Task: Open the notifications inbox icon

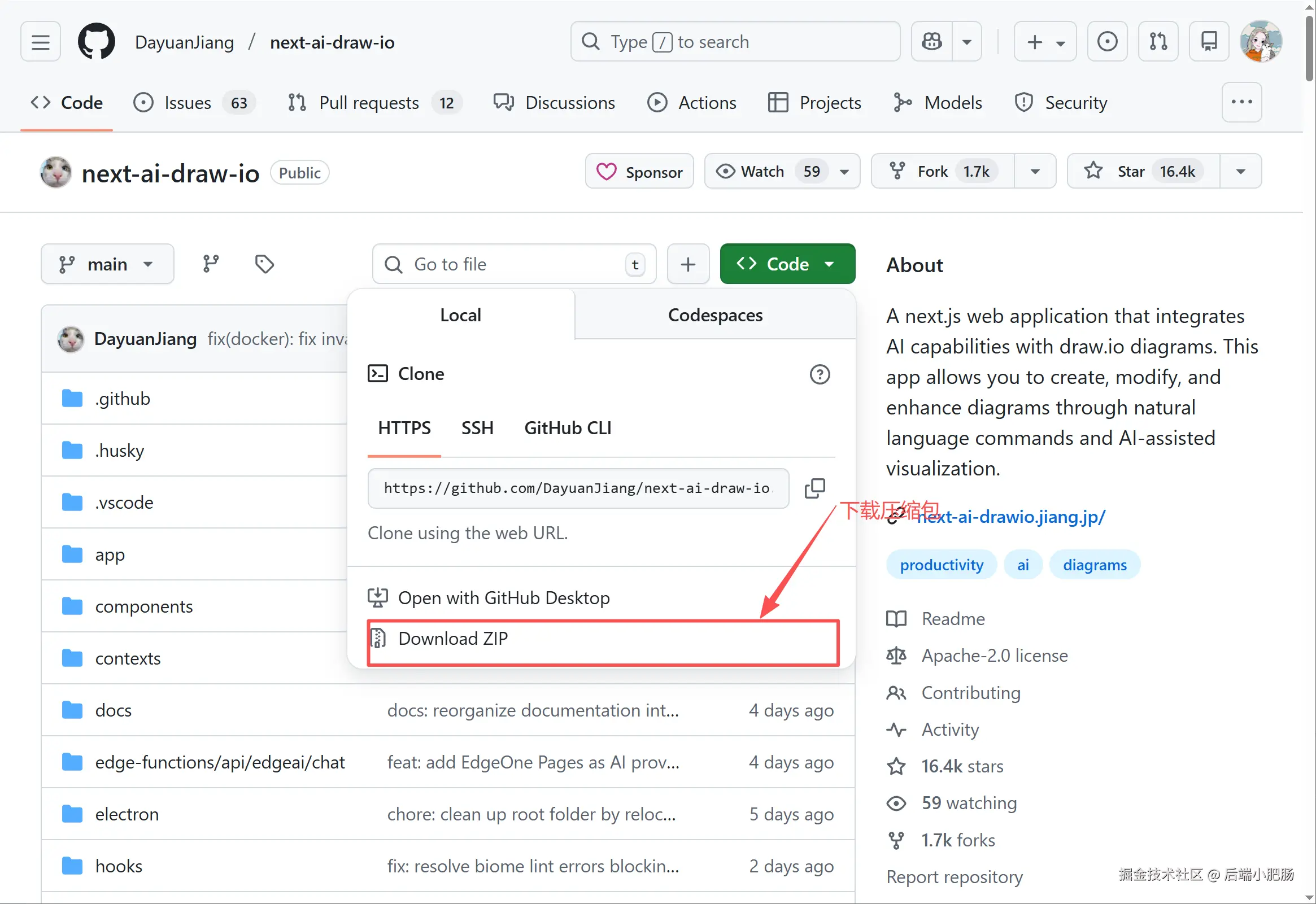Action: click(1208, 42)
